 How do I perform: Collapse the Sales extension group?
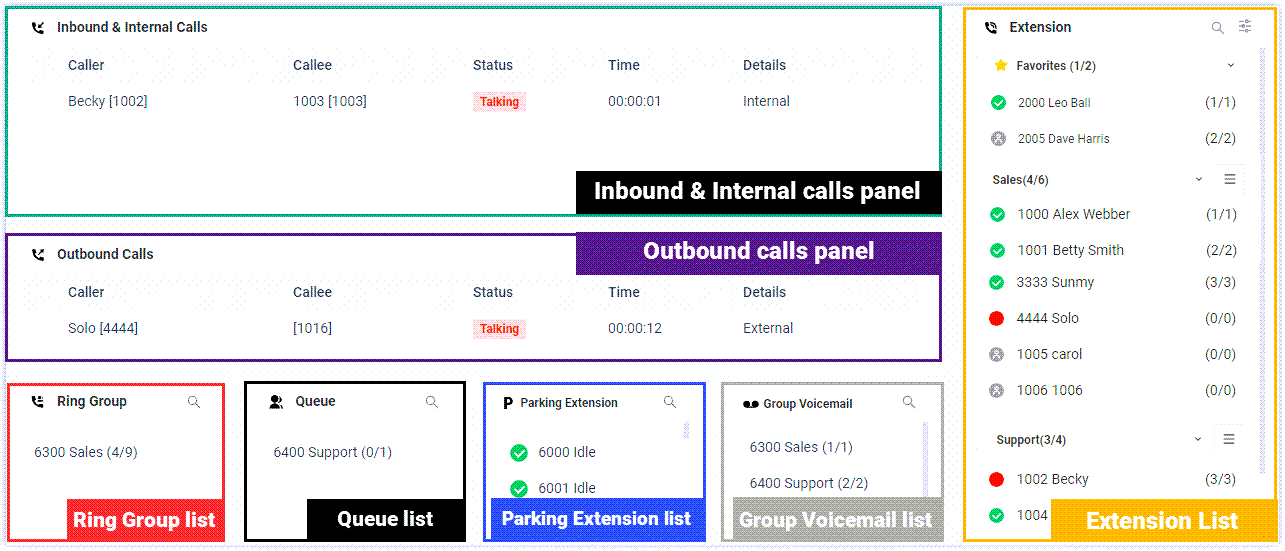coord(1199,180)
